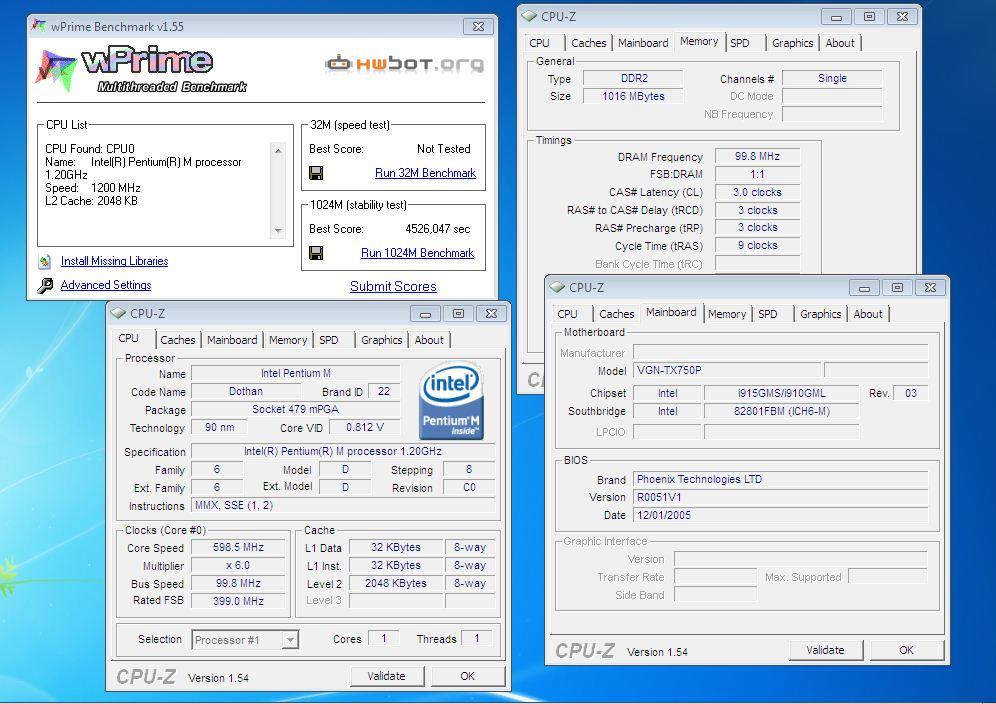This screenshot has height=704, width=996.
Task: Click the Intel Pentium M inside badge
Action: click(x=452, y=400)
